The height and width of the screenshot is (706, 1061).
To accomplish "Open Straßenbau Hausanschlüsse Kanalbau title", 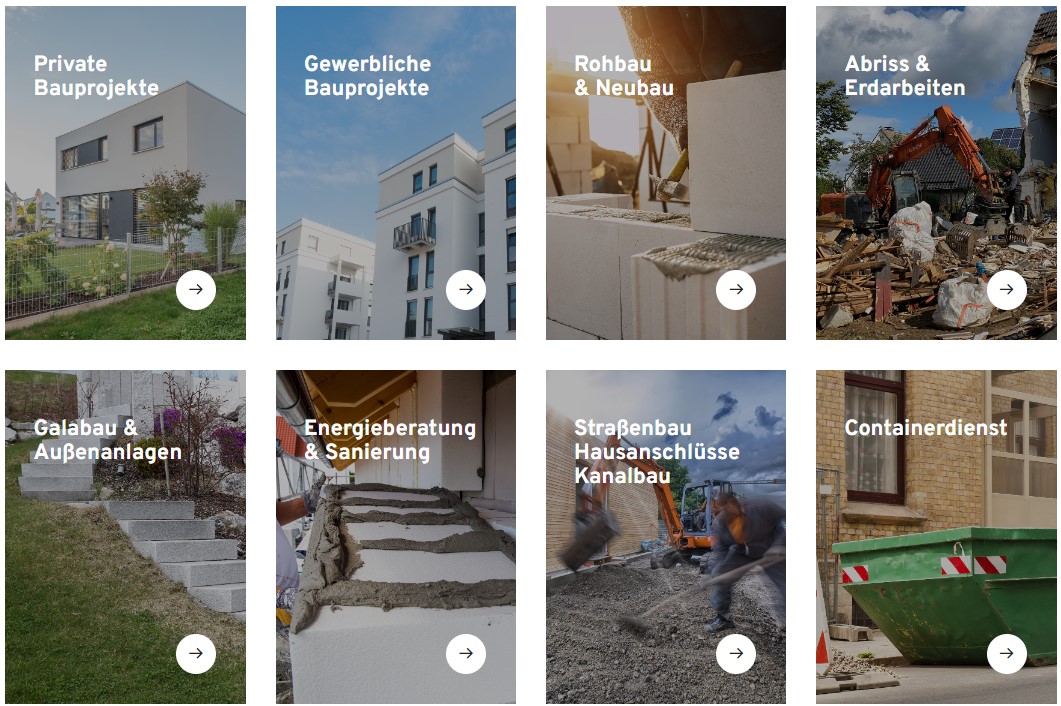I will [656, 451].
